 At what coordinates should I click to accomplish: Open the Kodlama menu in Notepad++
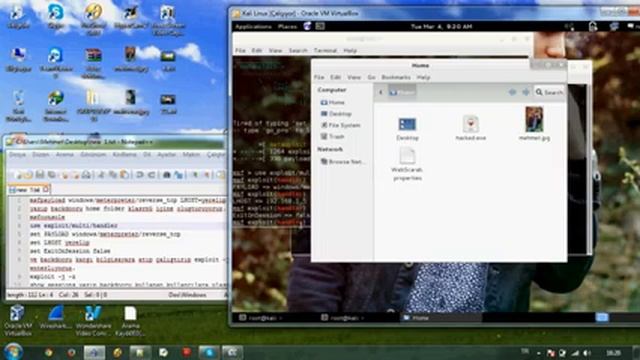pos(124,155)
